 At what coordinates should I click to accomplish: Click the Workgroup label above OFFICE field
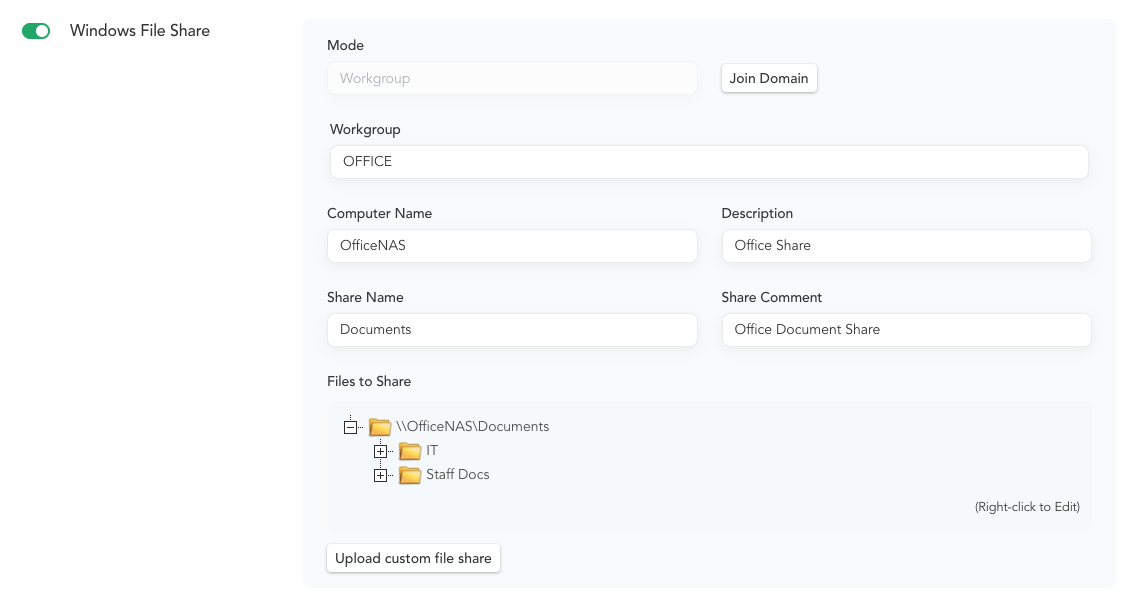click(365, 129)
